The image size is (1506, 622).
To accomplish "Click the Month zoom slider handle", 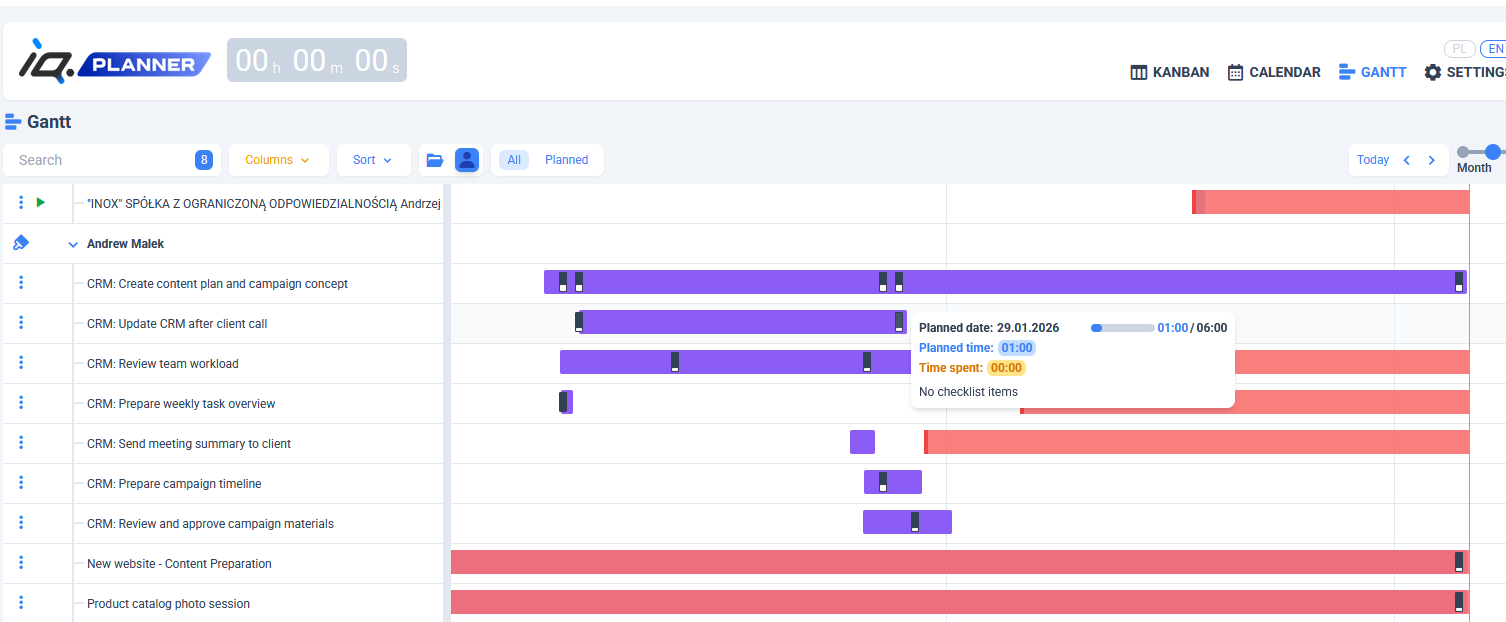I will click(1492, 152).
